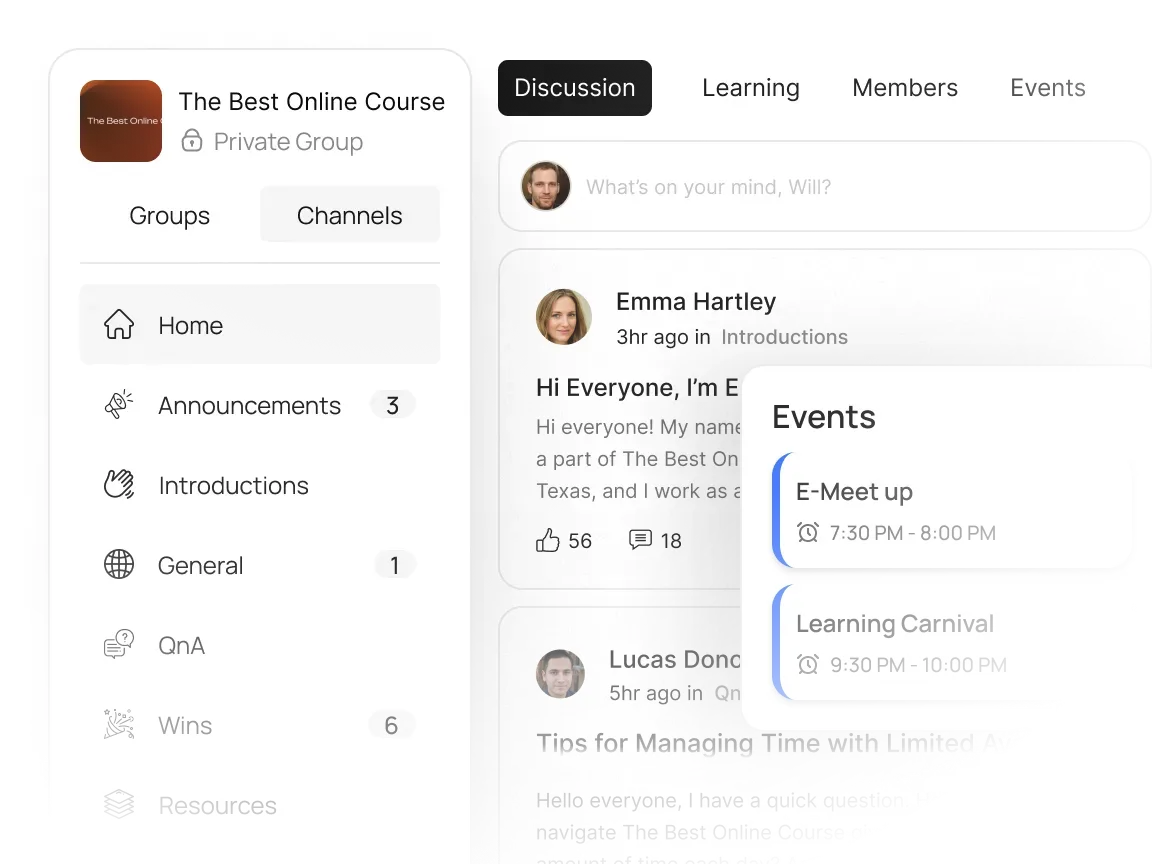Click the Wins unread badge 6

click(x=392, y=724)
